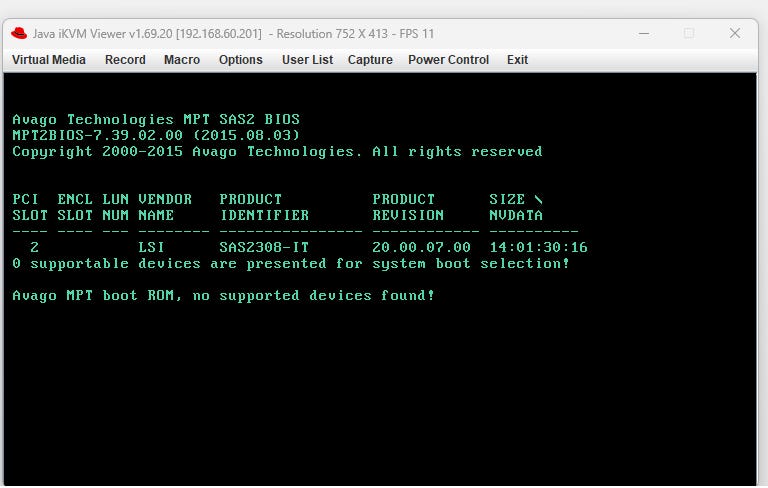Open the Macro menu
This screenshot has height=488, width=768.
182,60
